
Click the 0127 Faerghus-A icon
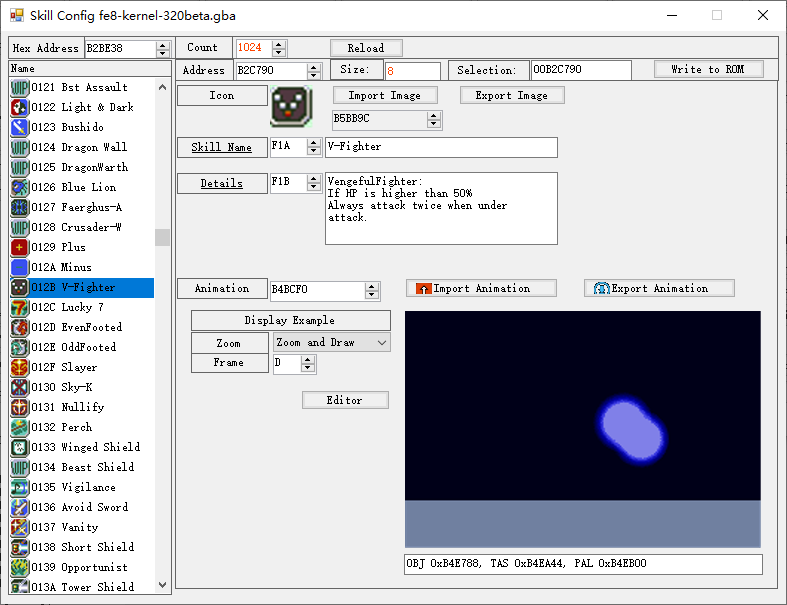20,207
